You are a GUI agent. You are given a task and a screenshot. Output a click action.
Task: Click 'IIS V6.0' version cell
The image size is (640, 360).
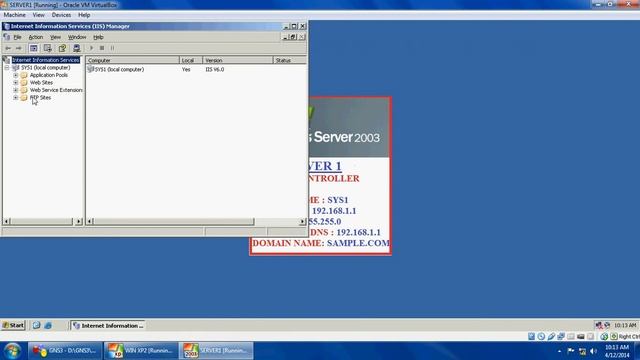[215, 69]
